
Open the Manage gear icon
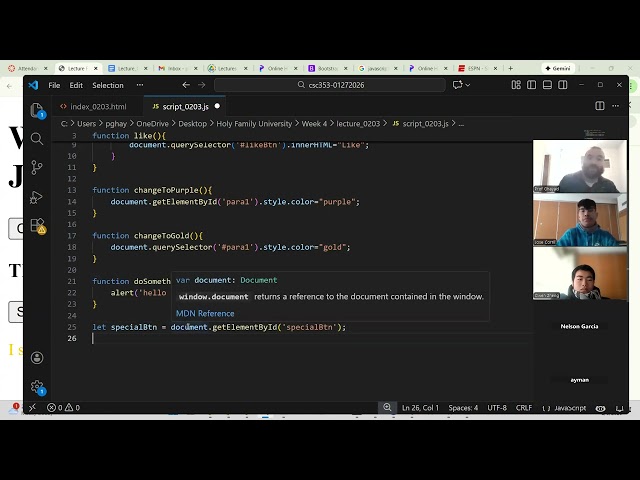[37, 387]
